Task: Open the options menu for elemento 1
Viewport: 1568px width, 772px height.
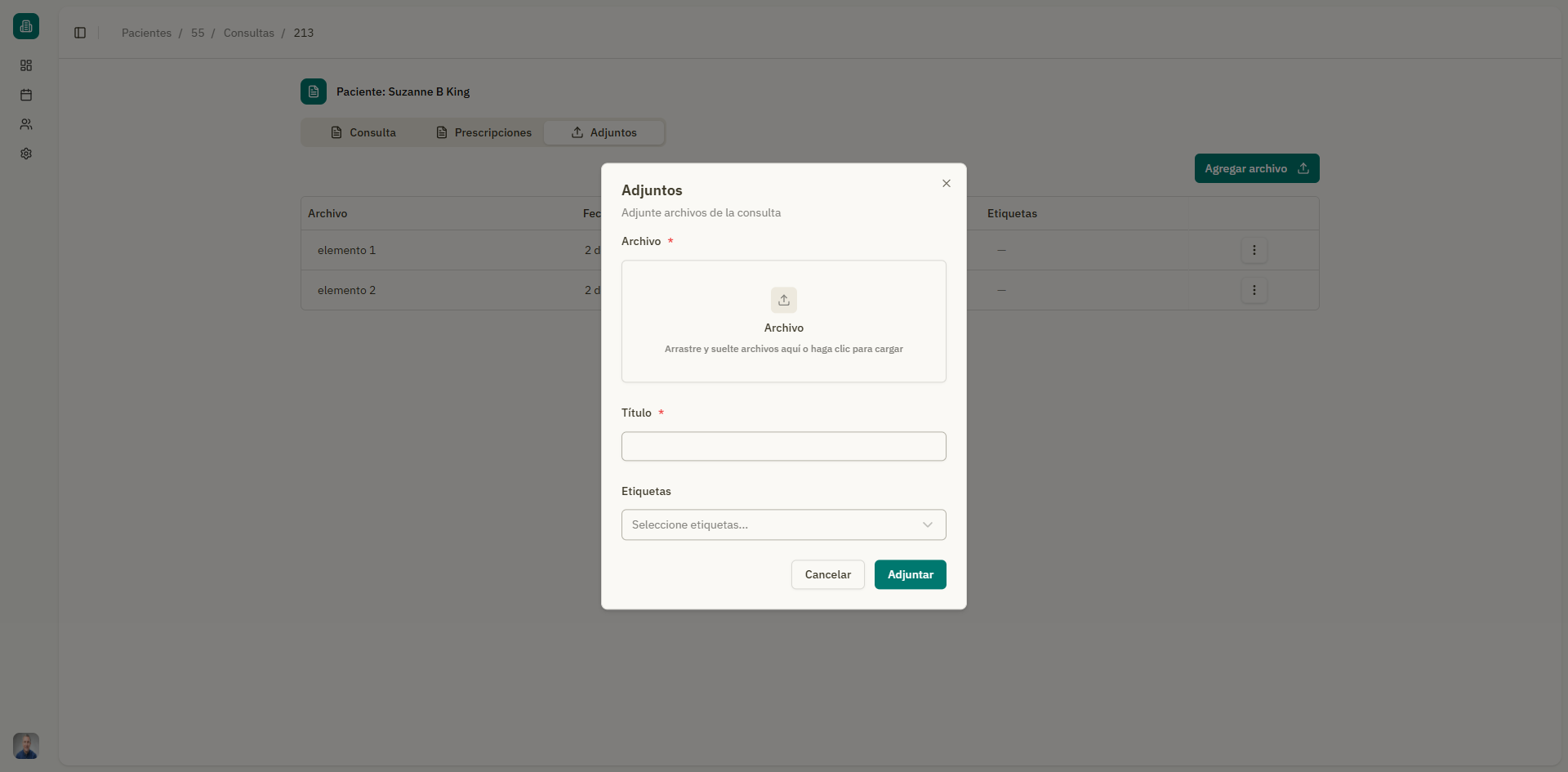Action: pyautogui.click(x=1254, y=250)
